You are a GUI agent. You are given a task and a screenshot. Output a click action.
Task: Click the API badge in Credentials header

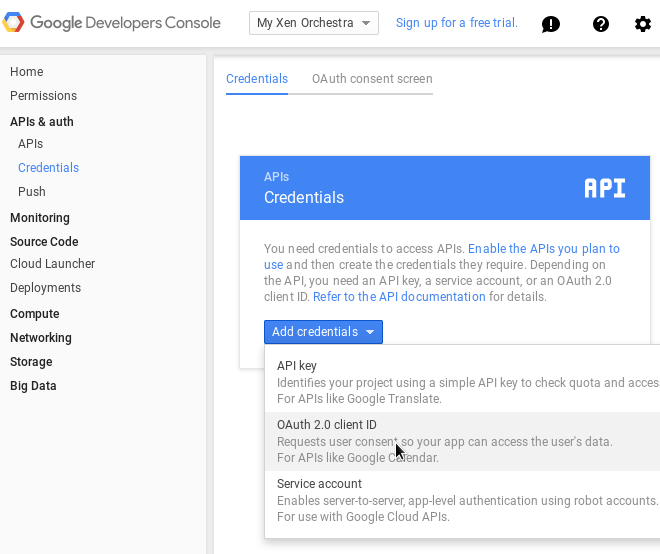605,188
